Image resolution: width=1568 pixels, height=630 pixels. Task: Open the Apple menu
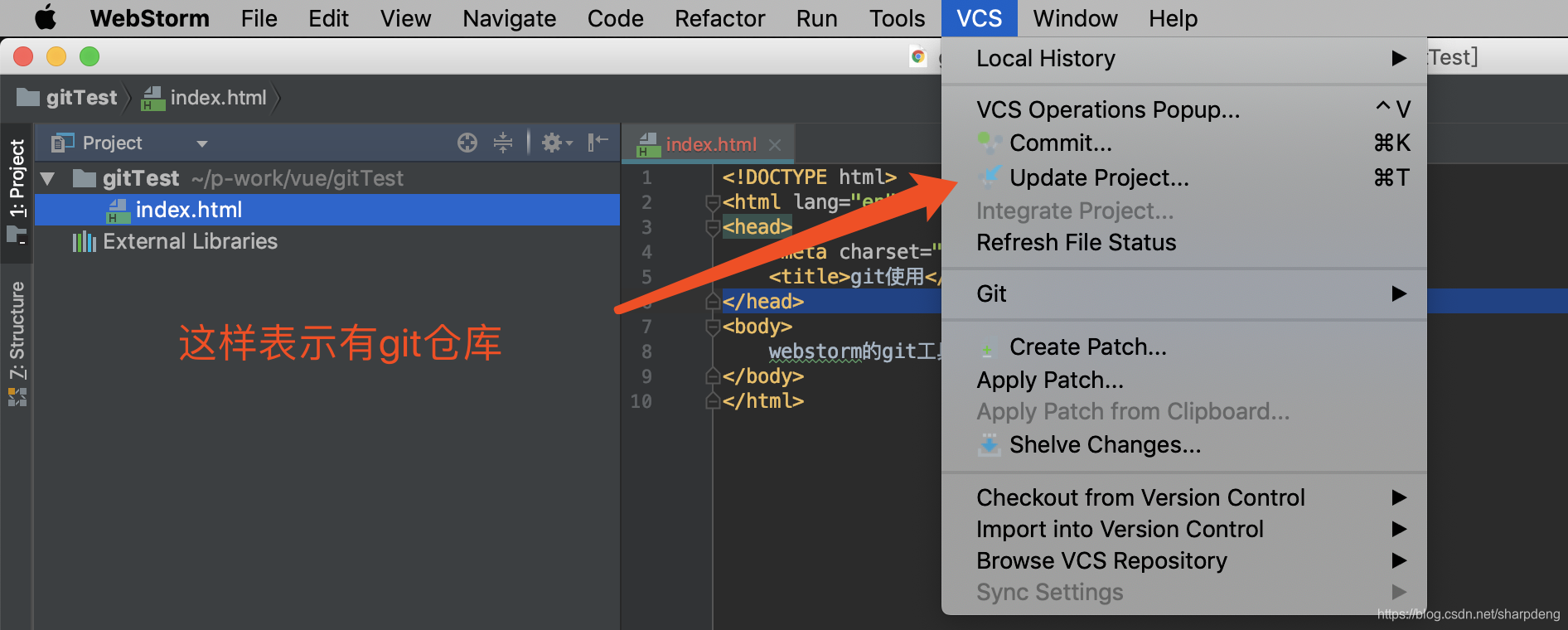pos(46,17)
